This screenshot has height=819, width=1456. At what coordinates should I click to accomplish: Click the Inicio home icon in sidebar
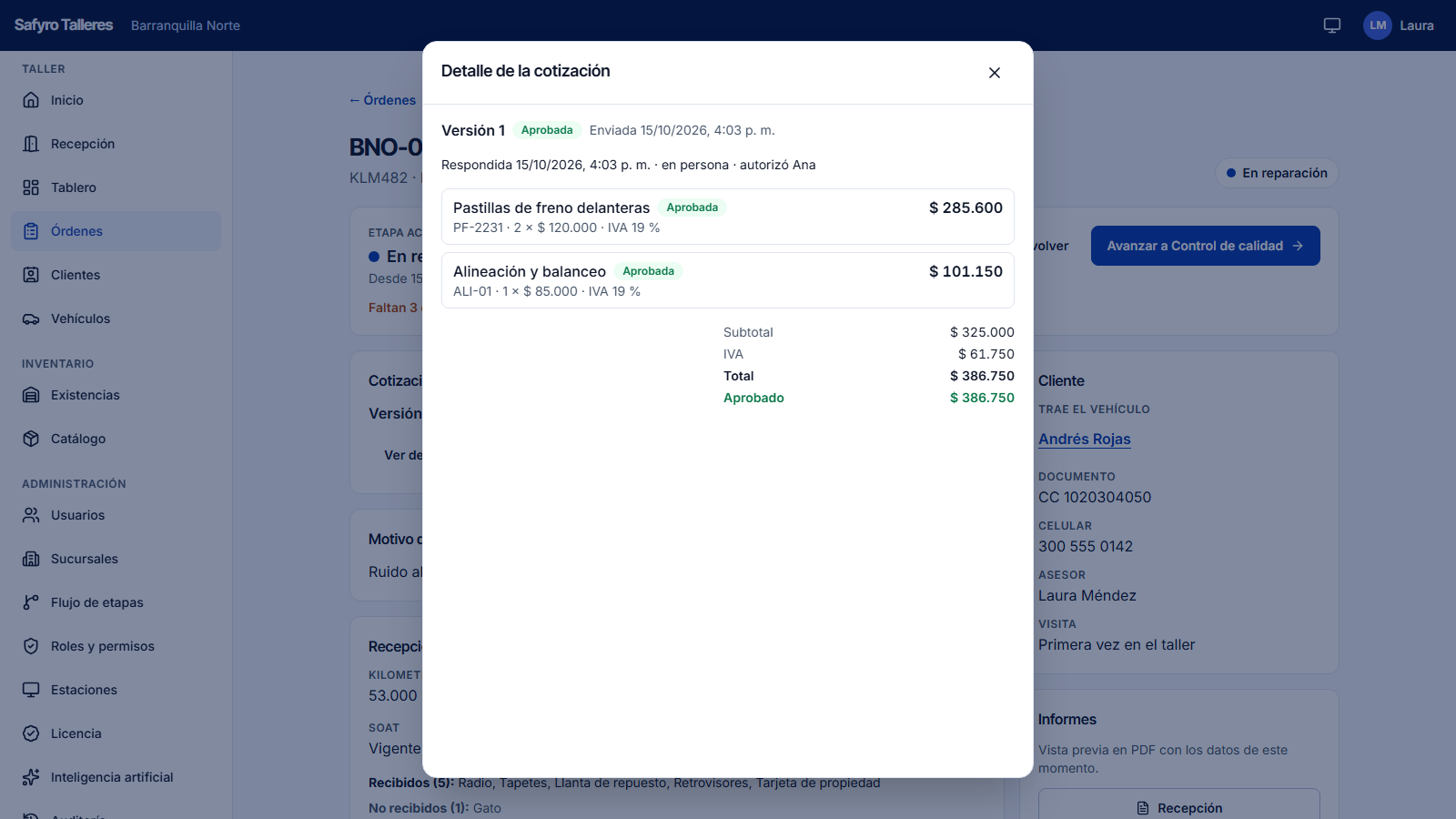[x=31, y=100]
